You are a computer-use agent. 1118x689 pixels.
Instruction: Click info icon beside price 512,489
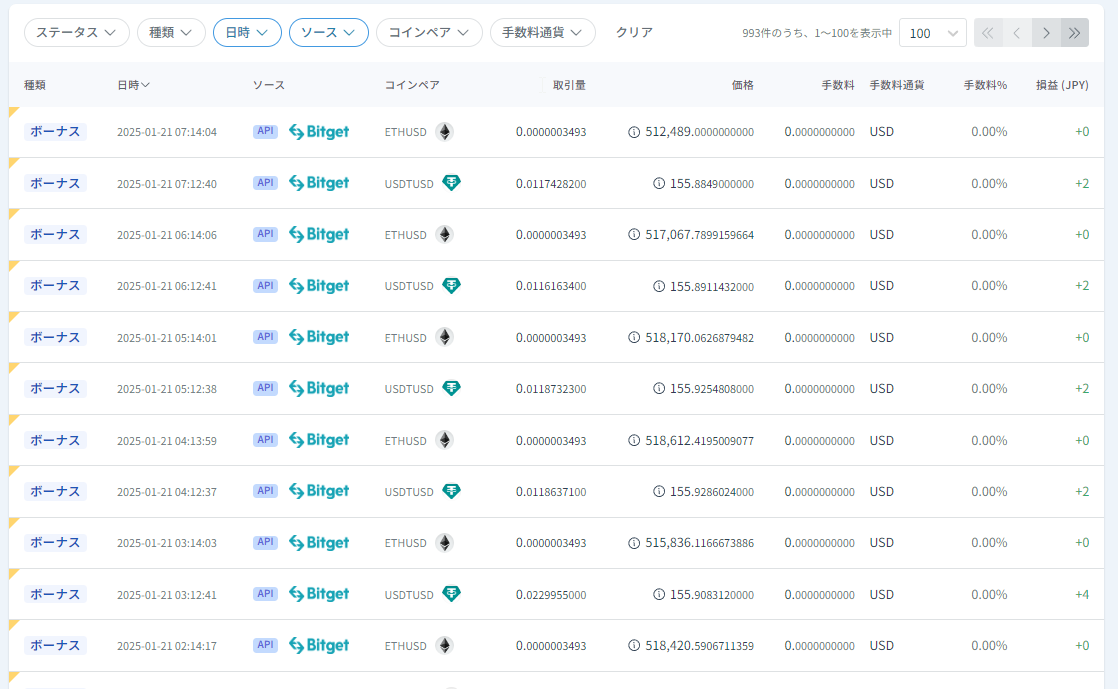[634, 132]
